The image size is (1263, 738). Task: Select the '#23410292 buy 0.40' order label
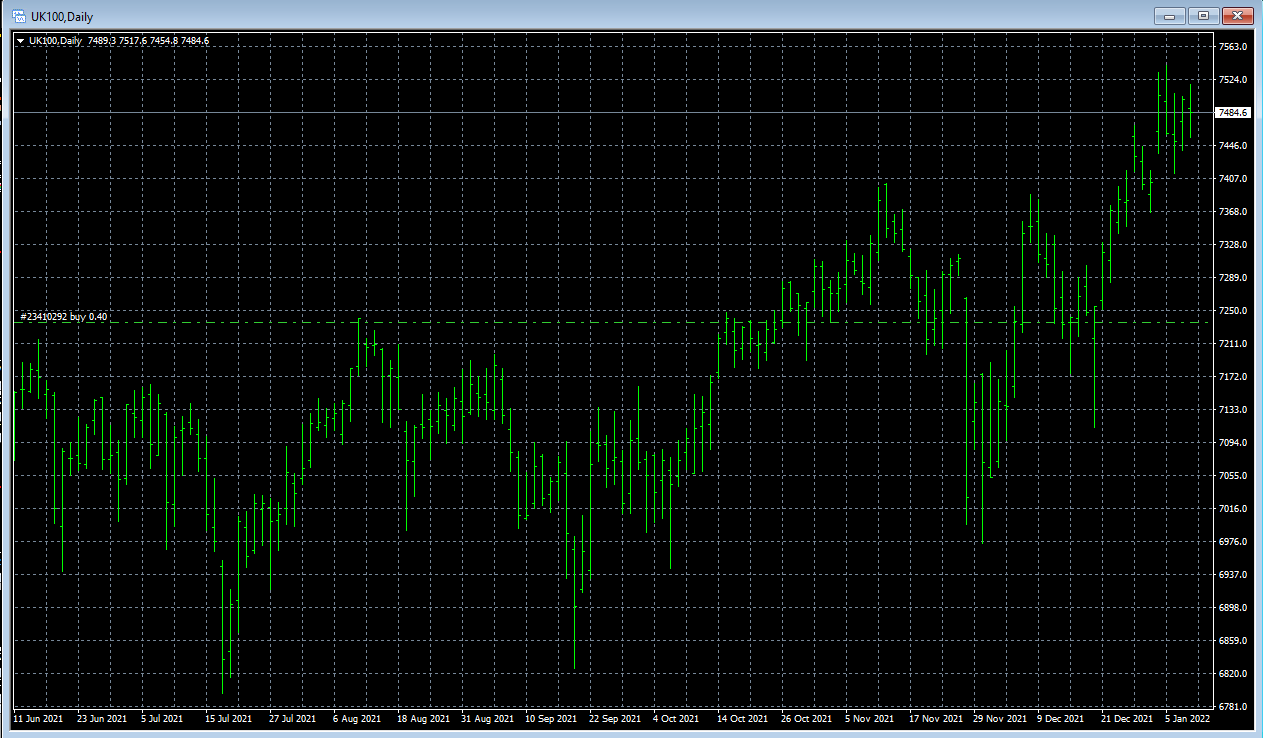(x=64, y=317)
